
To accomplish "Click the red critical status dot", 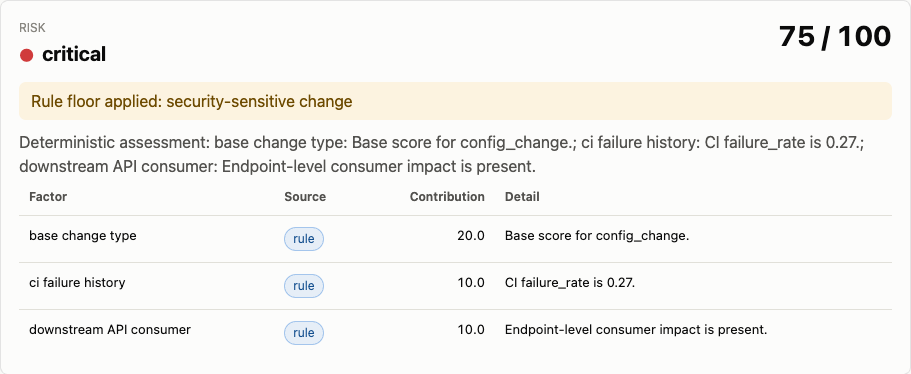I will click(x=26, y=55).
